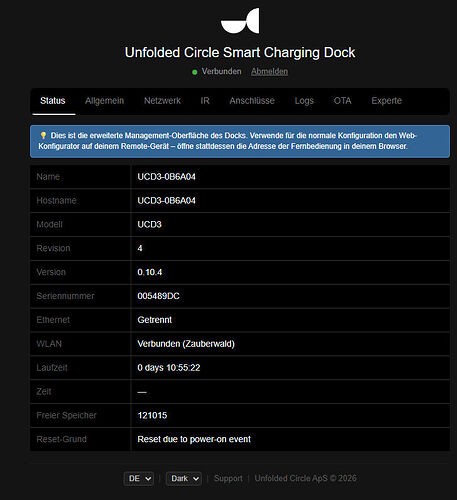Click the Freier Speicher value 121015
Screen dimensions: 457x500
pos(152,415)
